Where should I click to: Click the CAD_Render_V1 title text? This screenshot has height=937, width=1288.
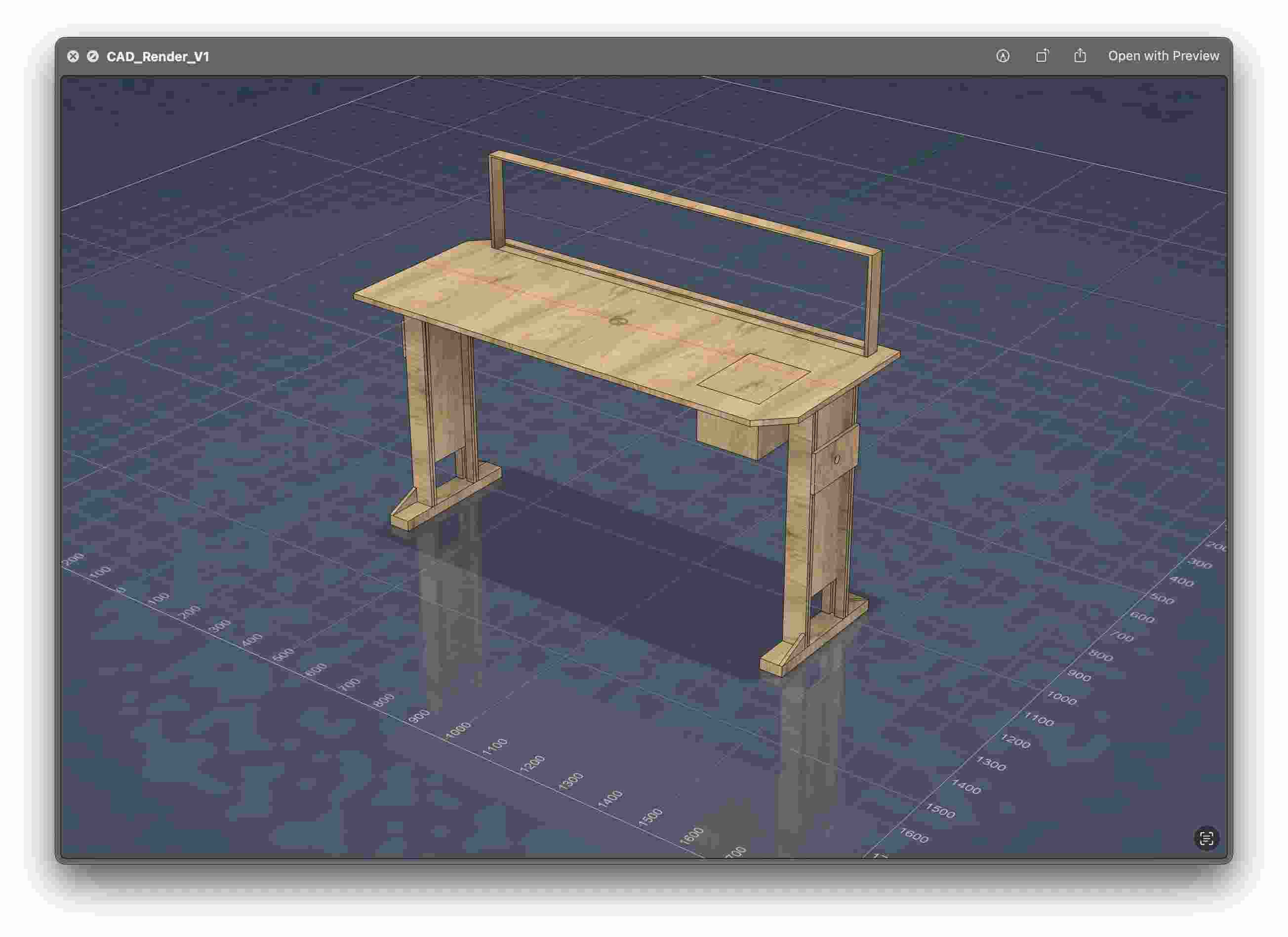point(158,56)
